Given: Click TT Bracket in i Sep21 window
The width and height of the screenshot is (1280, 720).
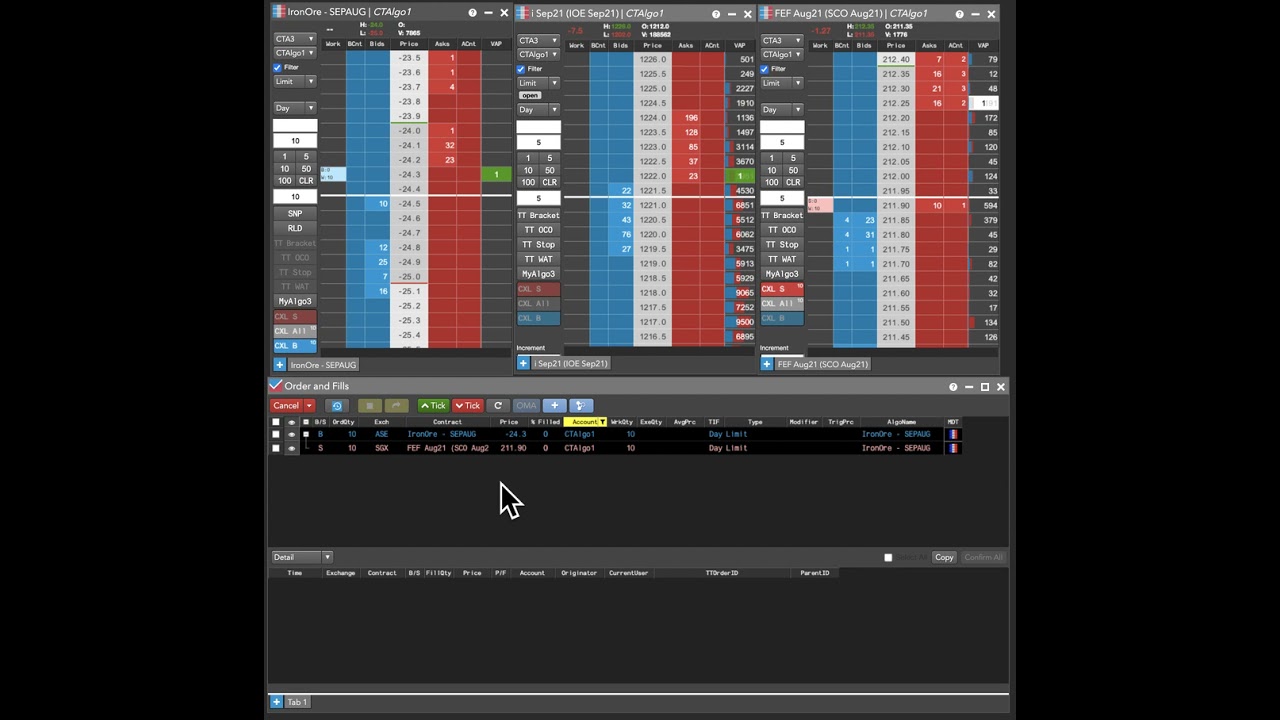Looking at the screenshot, I should tap(538, 216).
